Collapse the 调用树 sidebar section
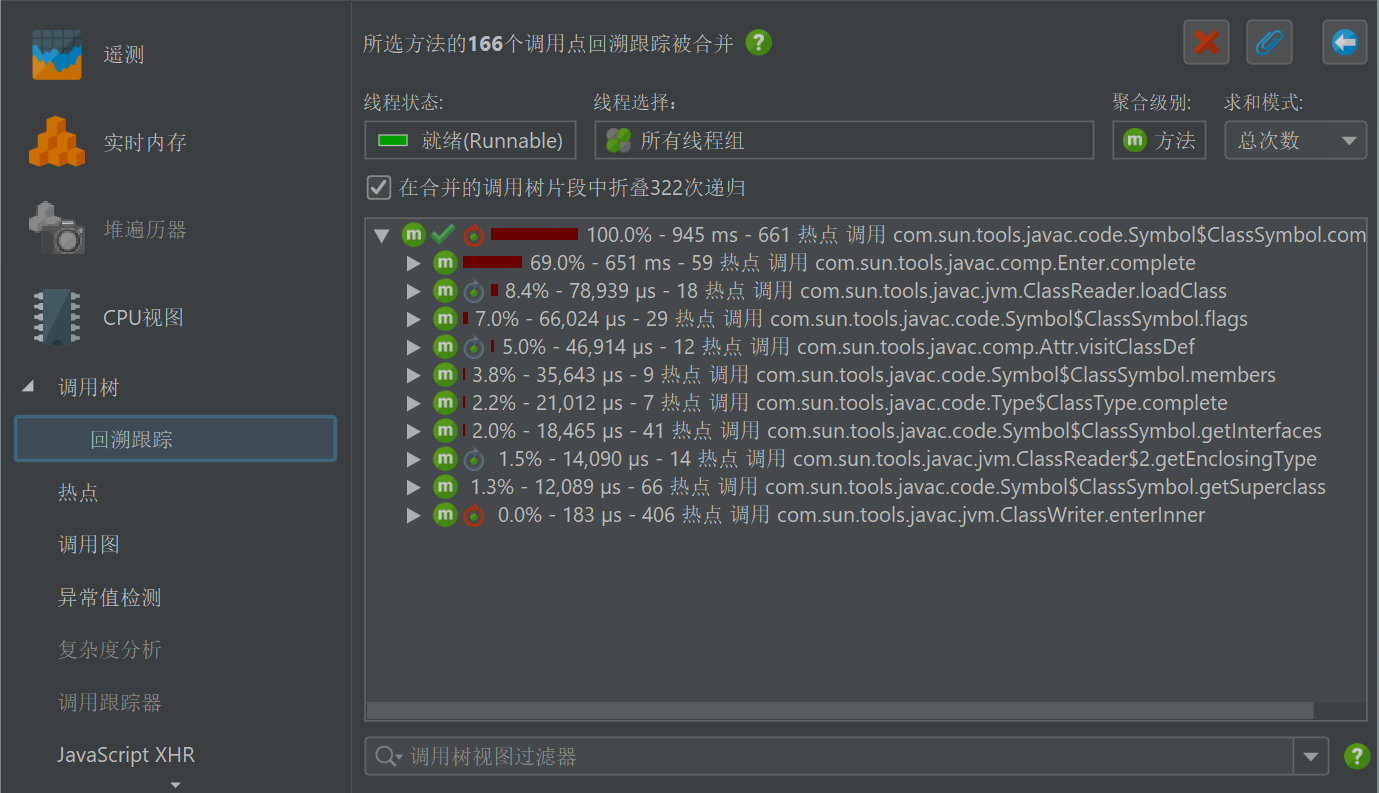Image resolution: width=1379 pixels, height=793 pixels. click(x=28, y=386)
